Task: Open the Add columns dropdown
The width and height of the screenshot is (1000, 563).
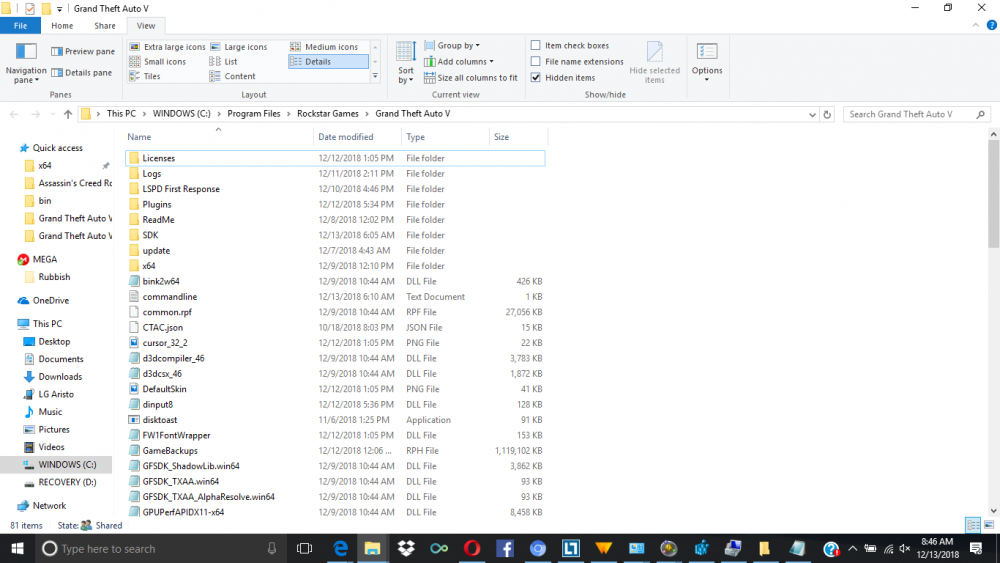Action: tap(458, 61)
